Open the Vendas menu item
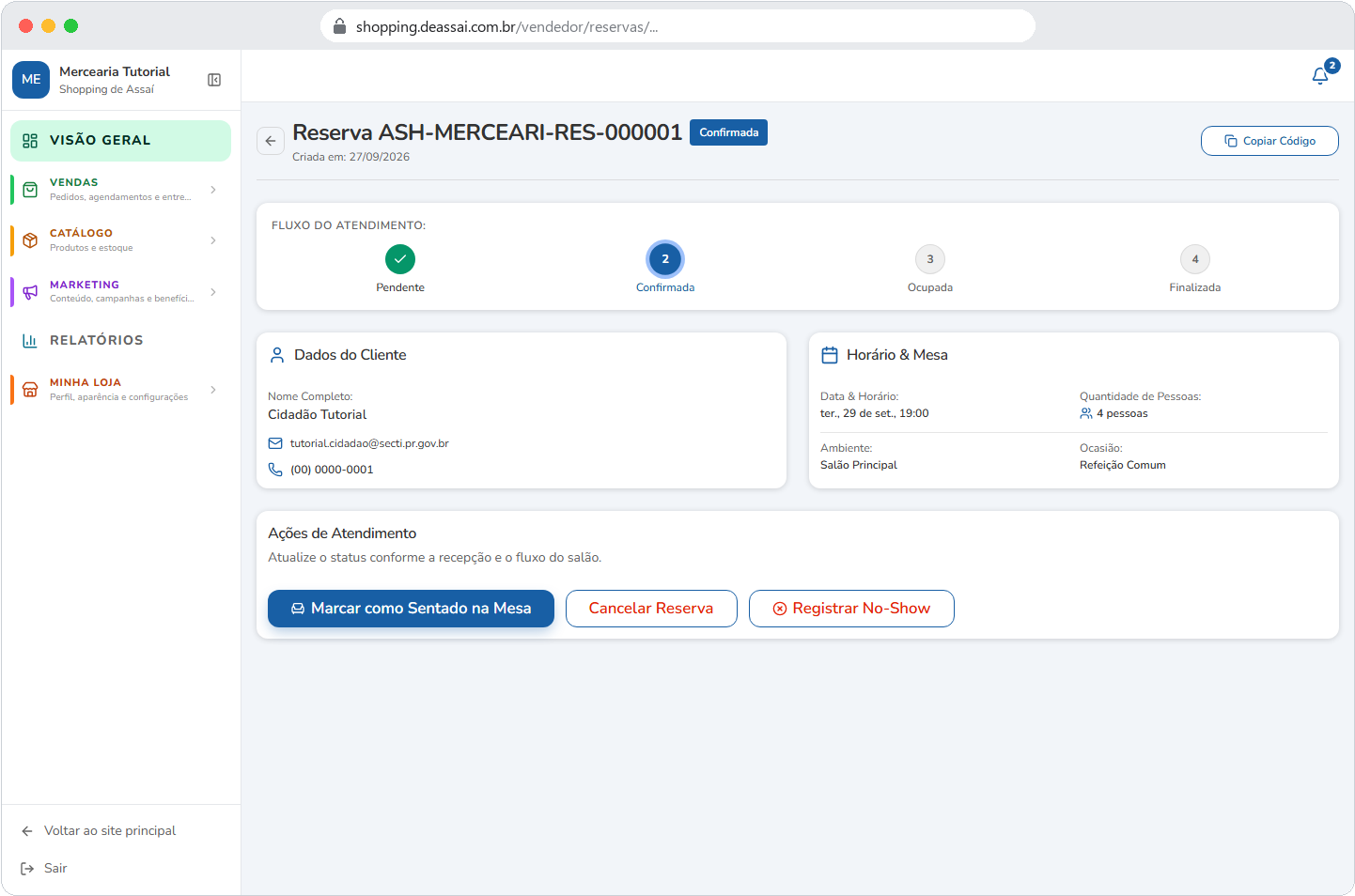Viewport: 1355px width, 896px height. tap(120, 190)
